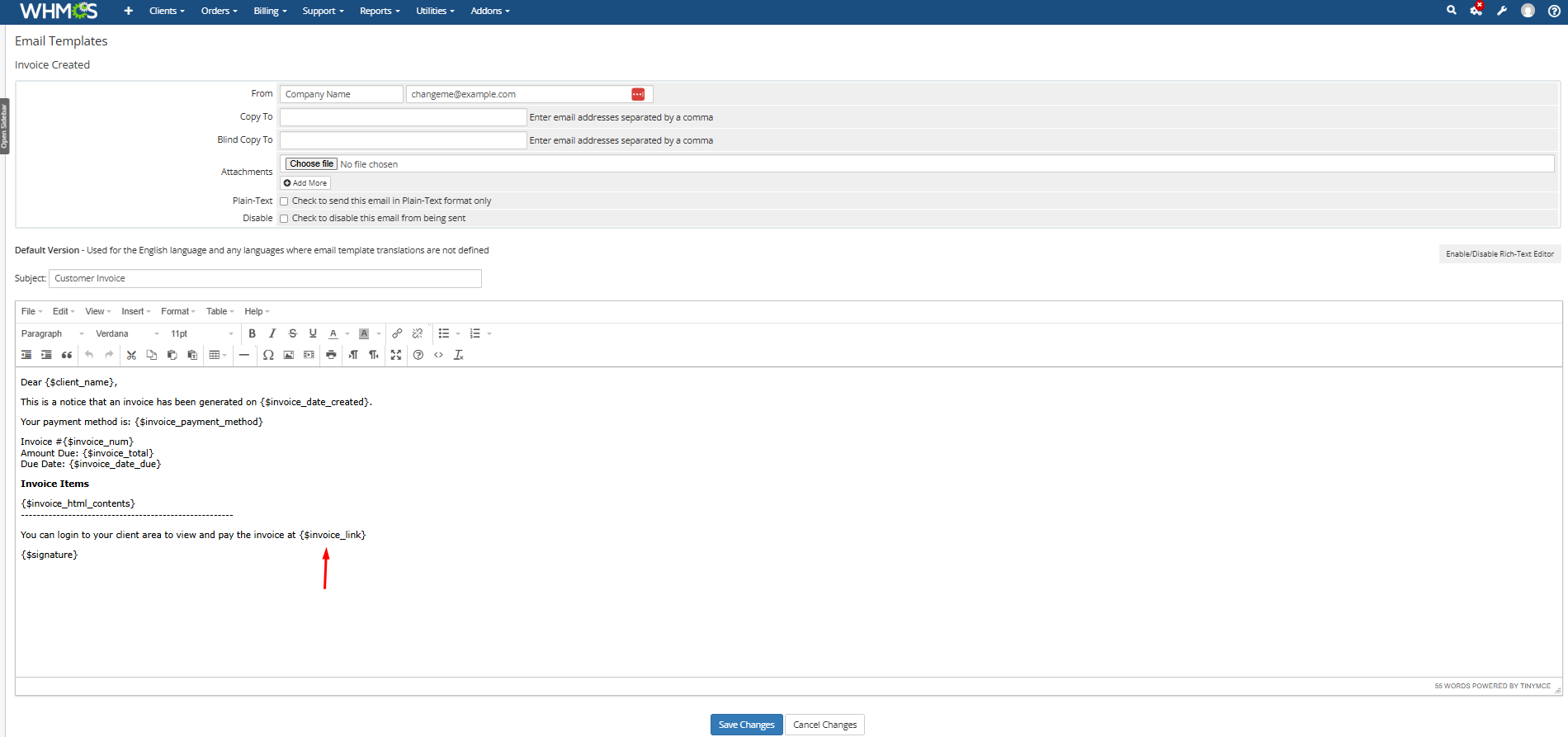This screenshot has width=1568, height=737.
Task: Open the editor's Insert menu
Action: (x=135, y=311)
